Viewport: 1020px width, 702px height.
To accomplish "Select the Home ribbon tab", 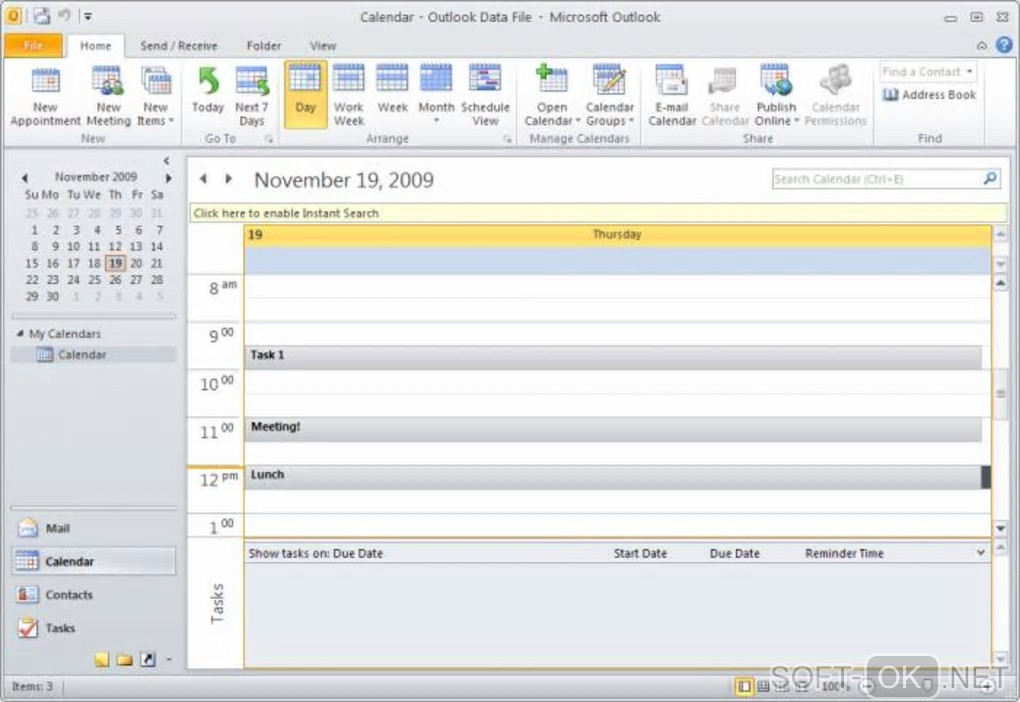I will tap(96, 46).
